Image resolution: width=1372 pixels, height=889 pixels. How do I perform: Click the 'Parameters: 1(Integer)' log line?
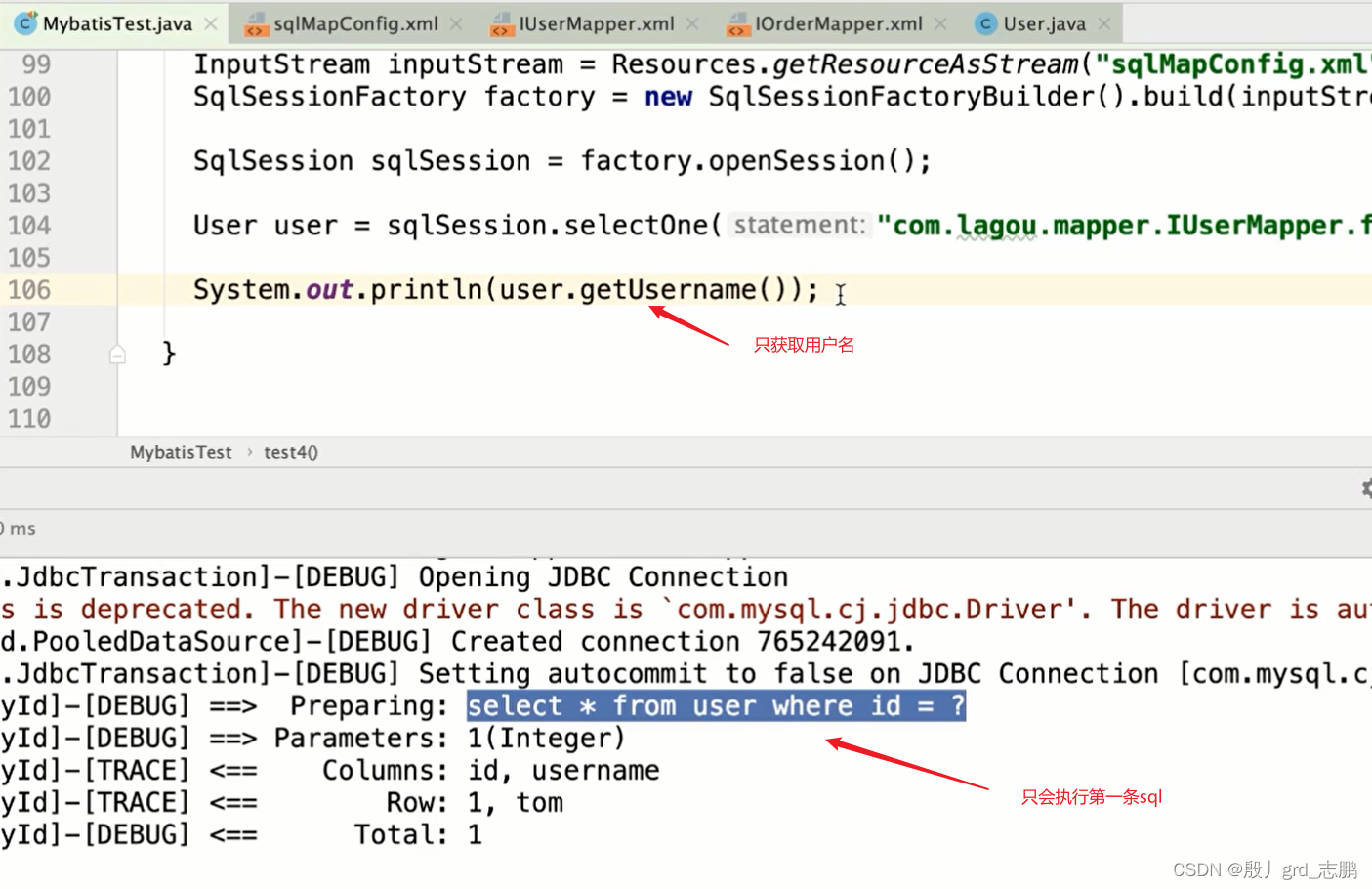(448, 739)
